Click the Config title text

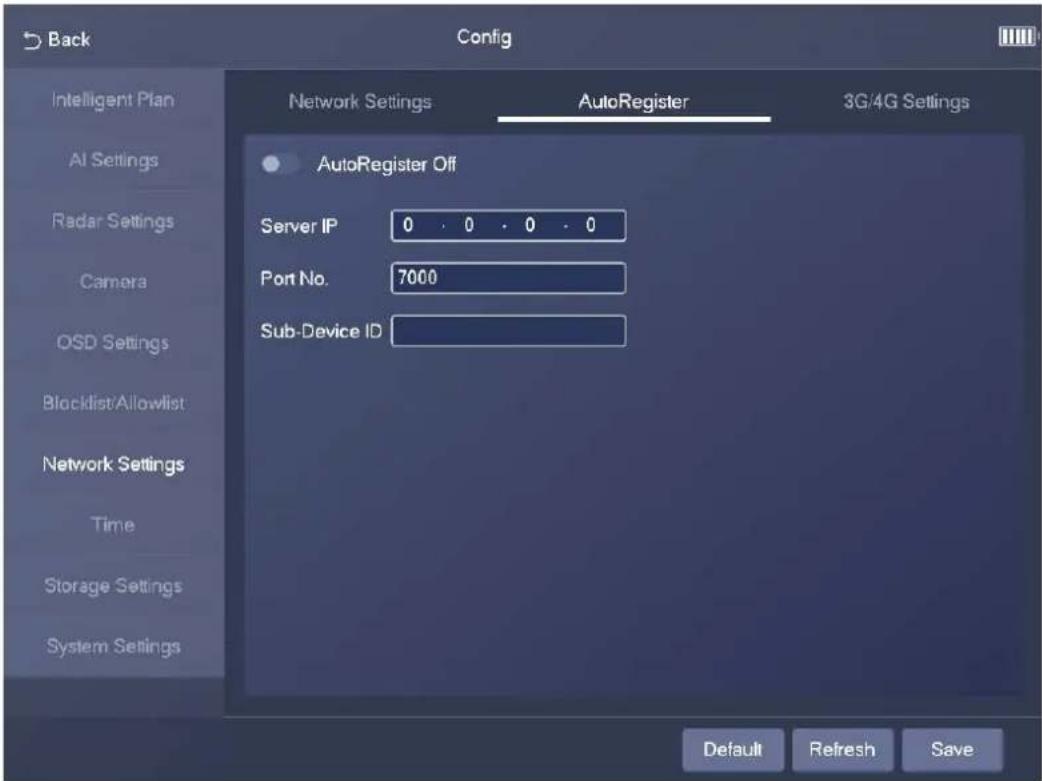[484, 37]
